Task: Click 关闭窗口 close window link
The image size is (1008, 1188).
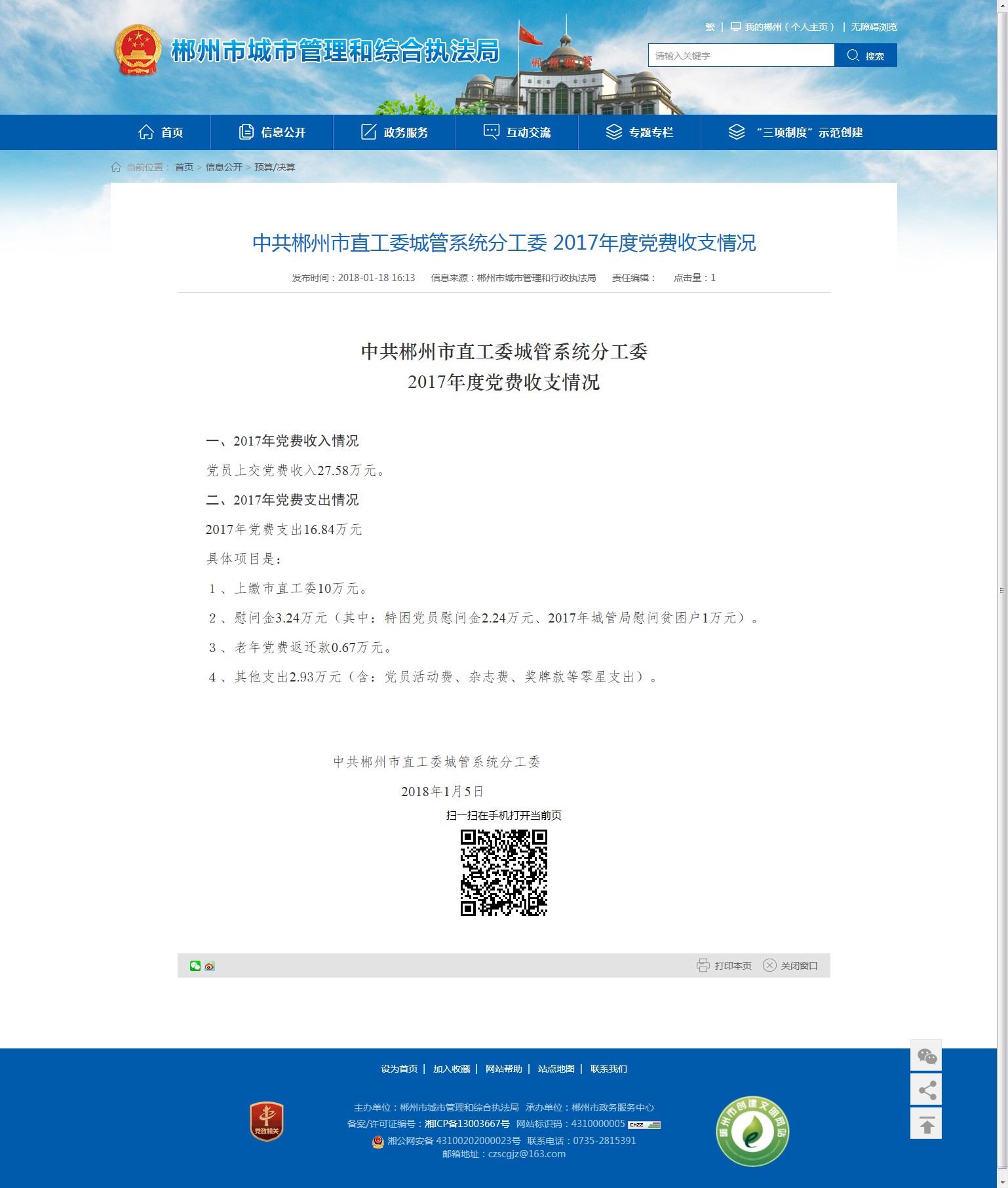Action: (x=799, y=966)
